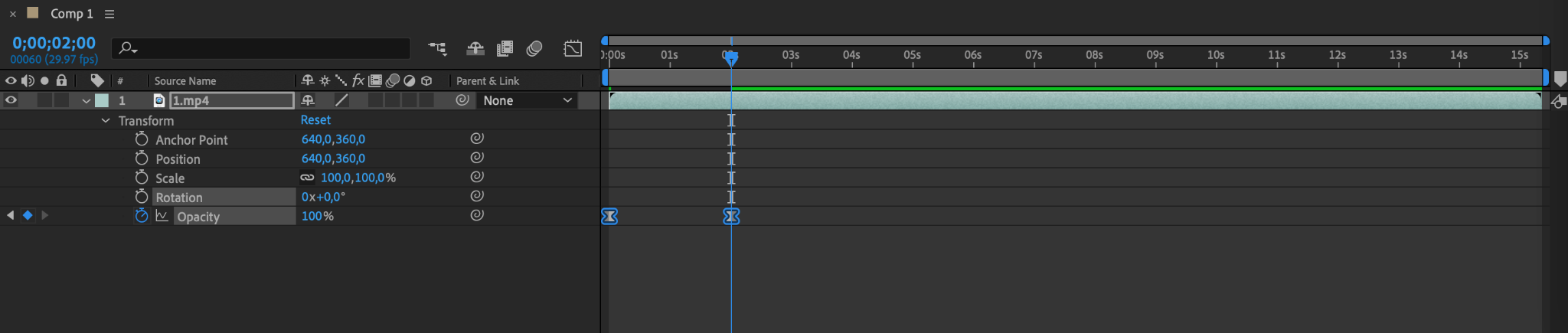Open the composition mini-flowchart

[x=437, y=49]
